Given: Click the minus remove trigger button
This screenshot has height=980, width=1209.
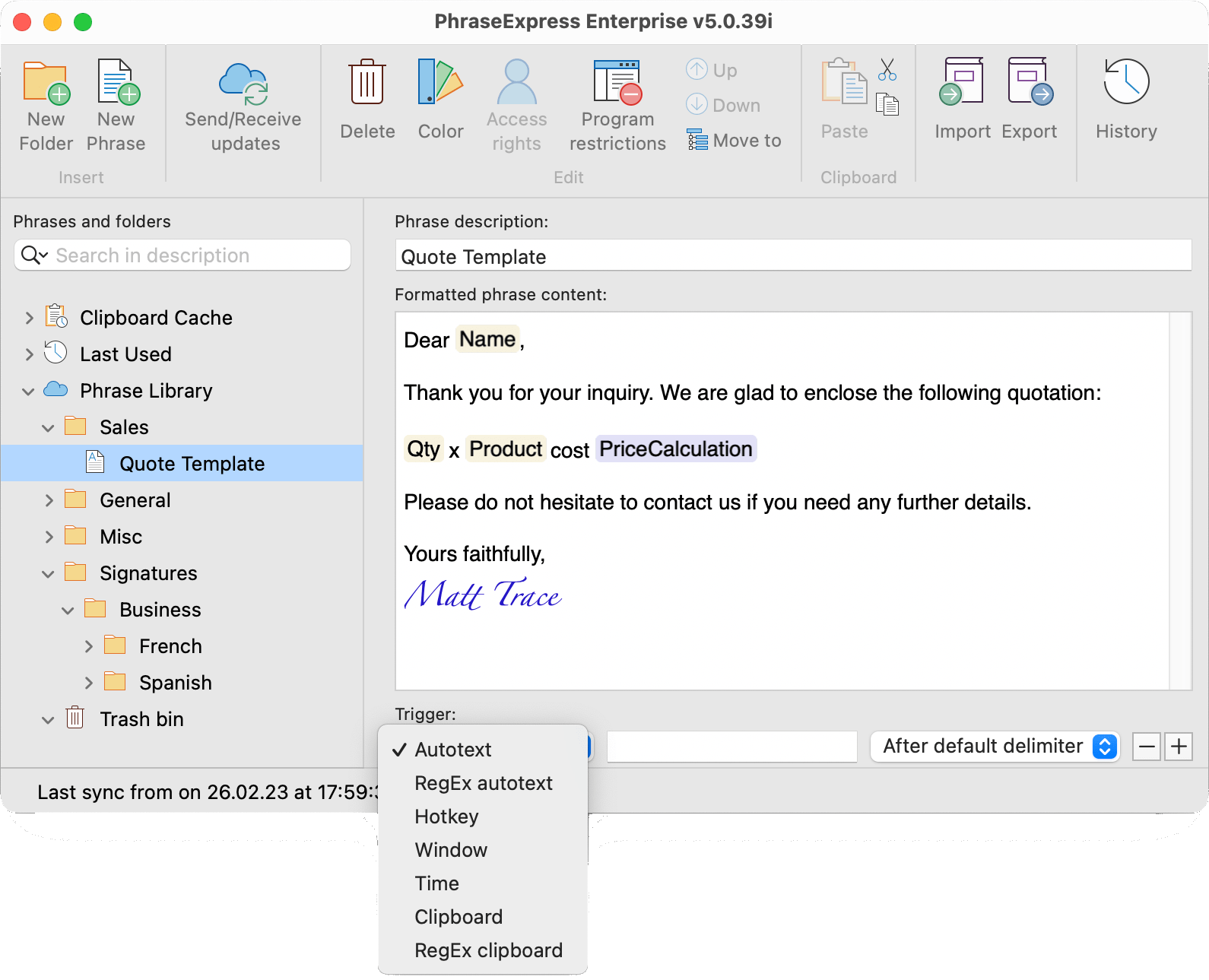Looking at the screenshot, I should pyautogui.click(x=1147, y=747).
